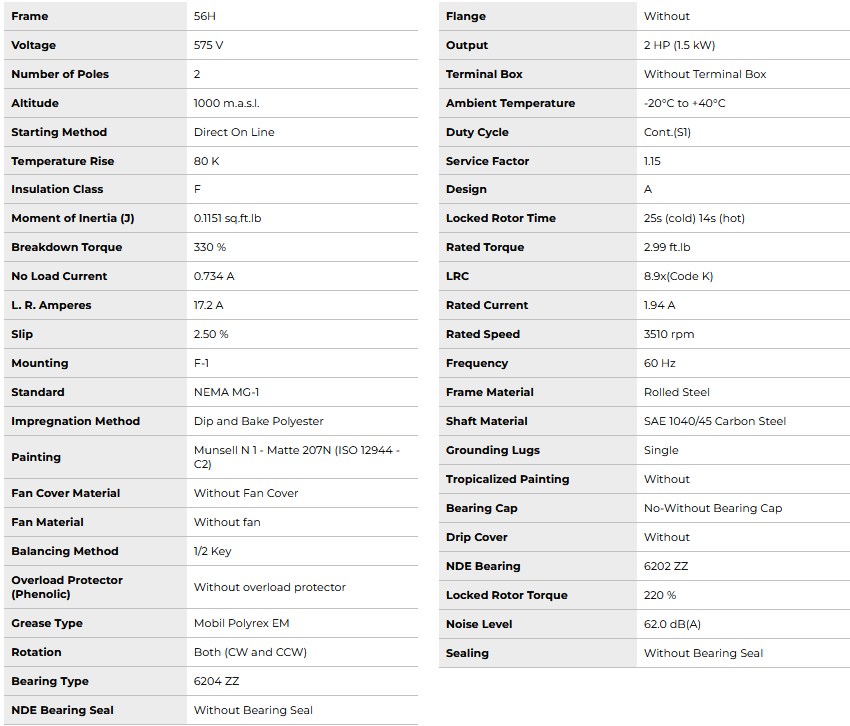This screenshot has width=850, height=726.
Task: Click the Breakdown Torque value 330 %
Action: click(x=210, y=247)
